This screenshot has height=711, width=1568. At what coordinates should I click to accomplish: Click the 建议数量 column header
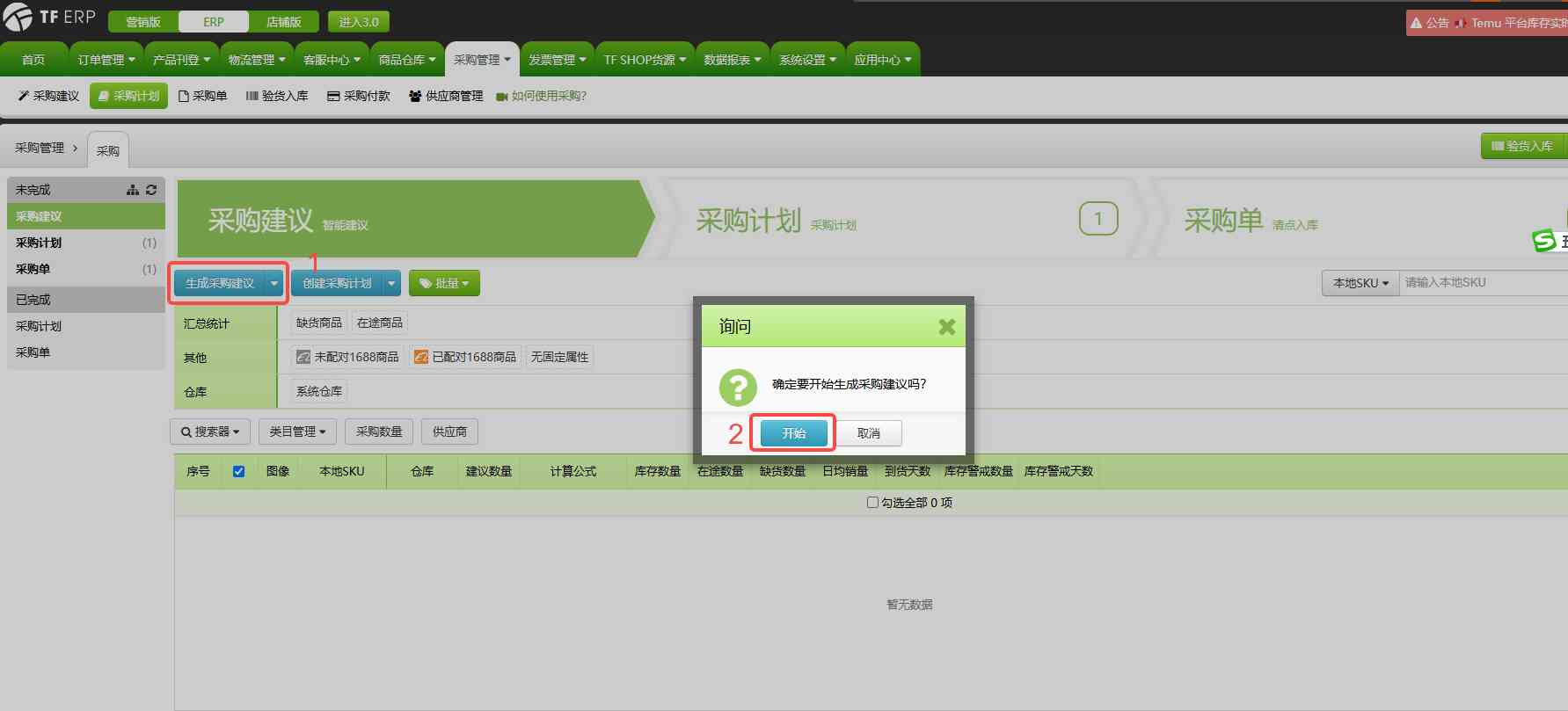click(x=489, y=472)
